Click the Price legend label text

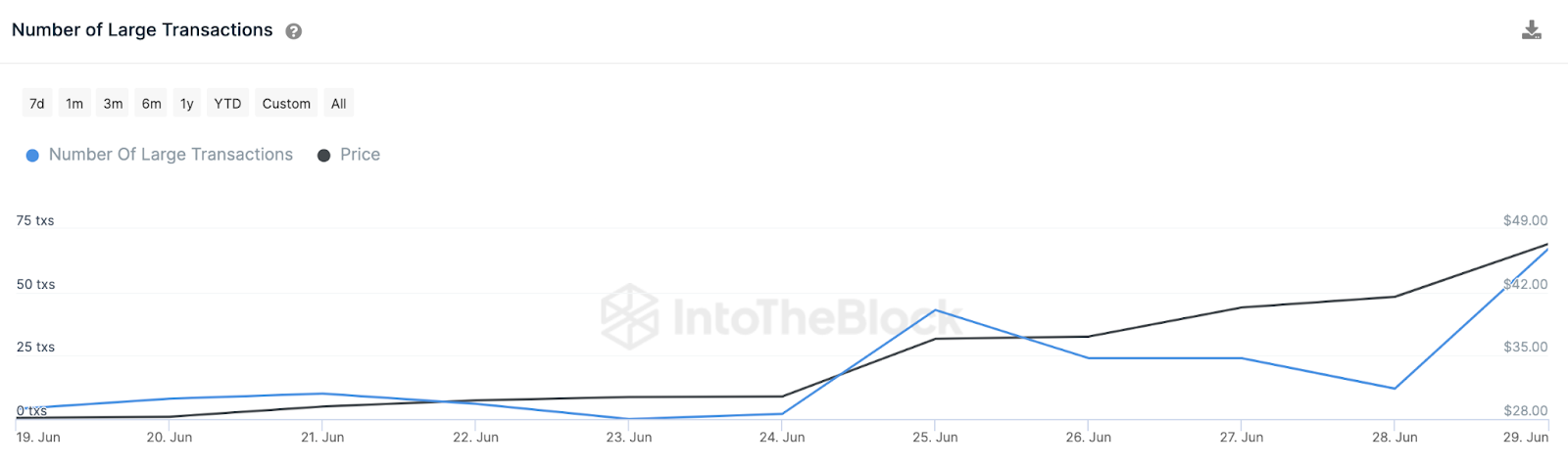click(360, 155)
